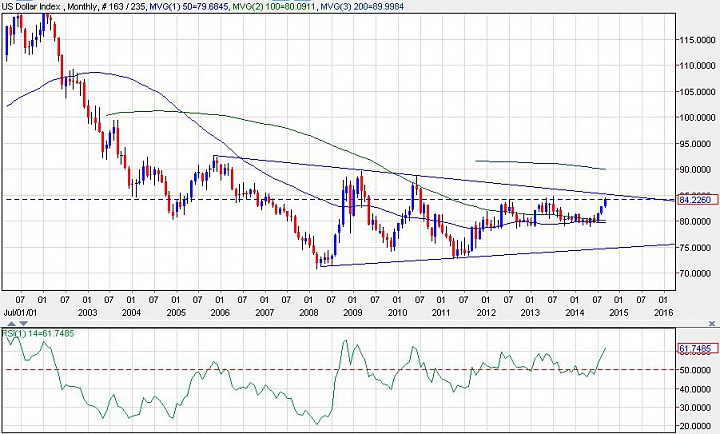Click the up-arrow triangle above the RSI panel
This screenshot has height=434, width=720.
[11, 324]
